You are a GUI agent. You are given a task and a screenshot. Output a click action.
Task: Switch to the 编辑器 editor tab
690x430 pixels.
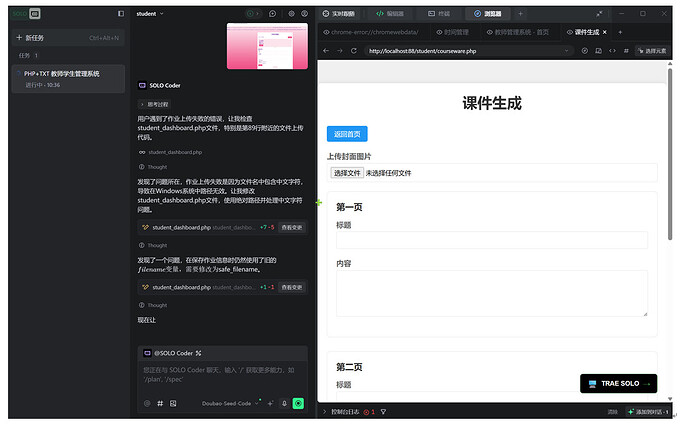coord(390,14)
